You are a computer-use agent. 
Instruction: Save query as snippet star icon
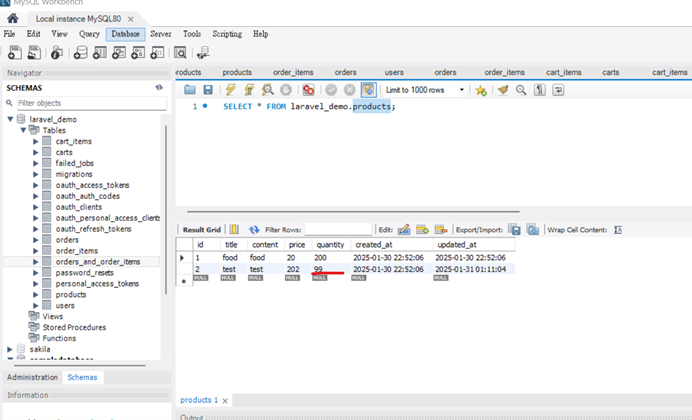coord(481,90)
